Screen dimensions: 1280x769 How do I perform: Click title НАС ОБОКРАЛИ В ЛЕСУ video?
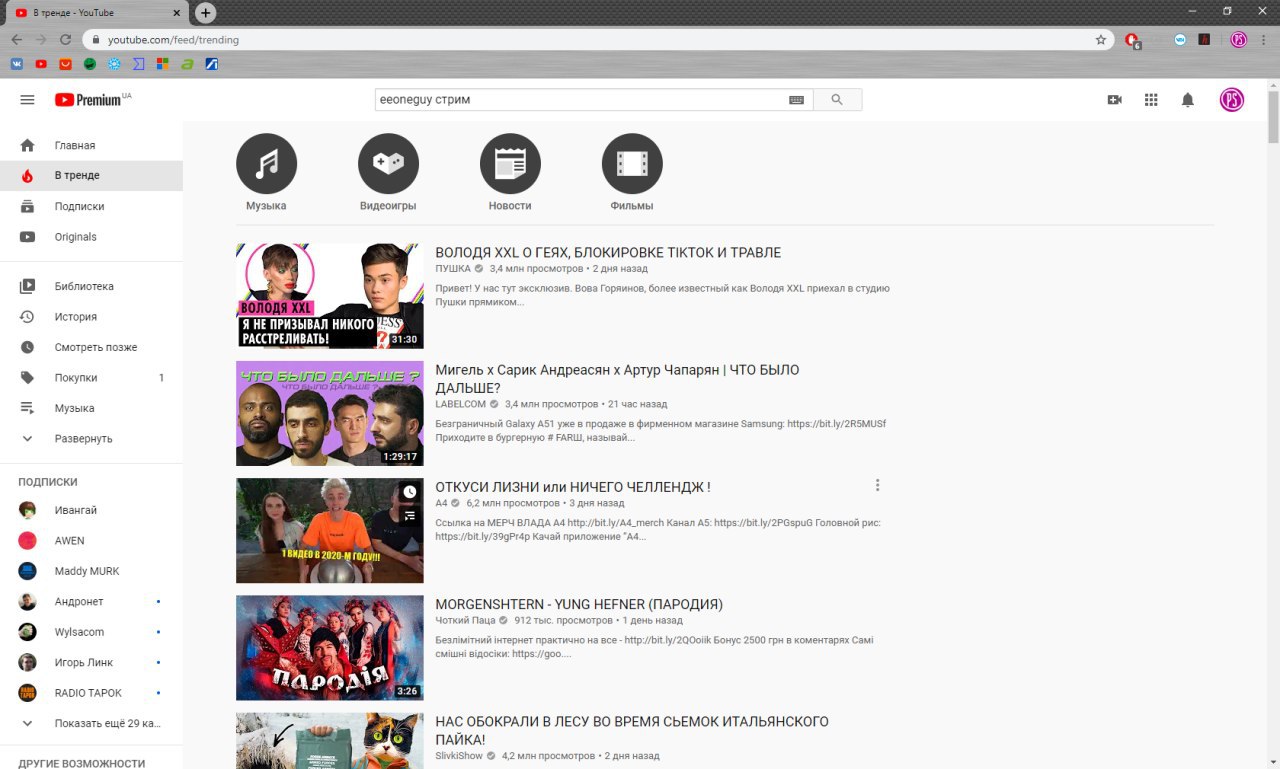[632, 731]
